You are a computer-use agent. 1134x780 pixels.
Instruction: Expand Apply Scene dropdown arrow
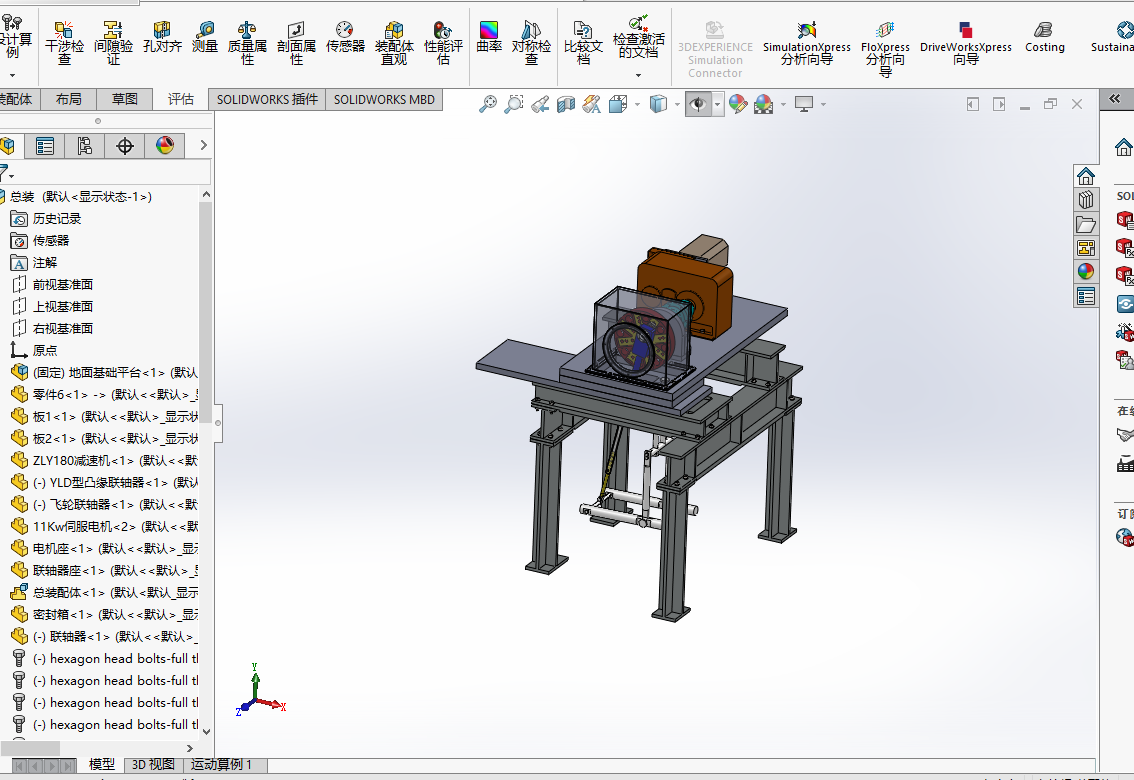pyautogui.click(x=783, y=105)
